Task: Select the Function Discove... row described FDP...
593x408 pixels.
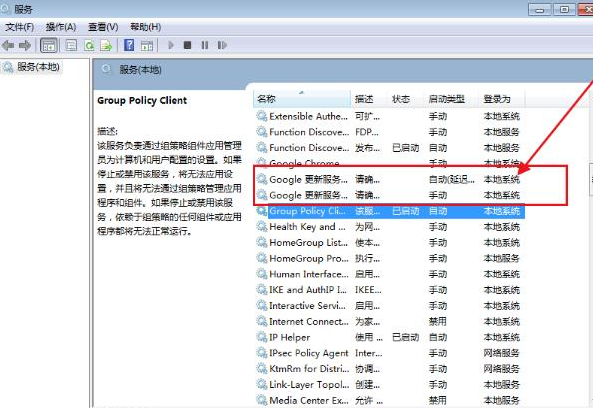Action: click(389, 132)
